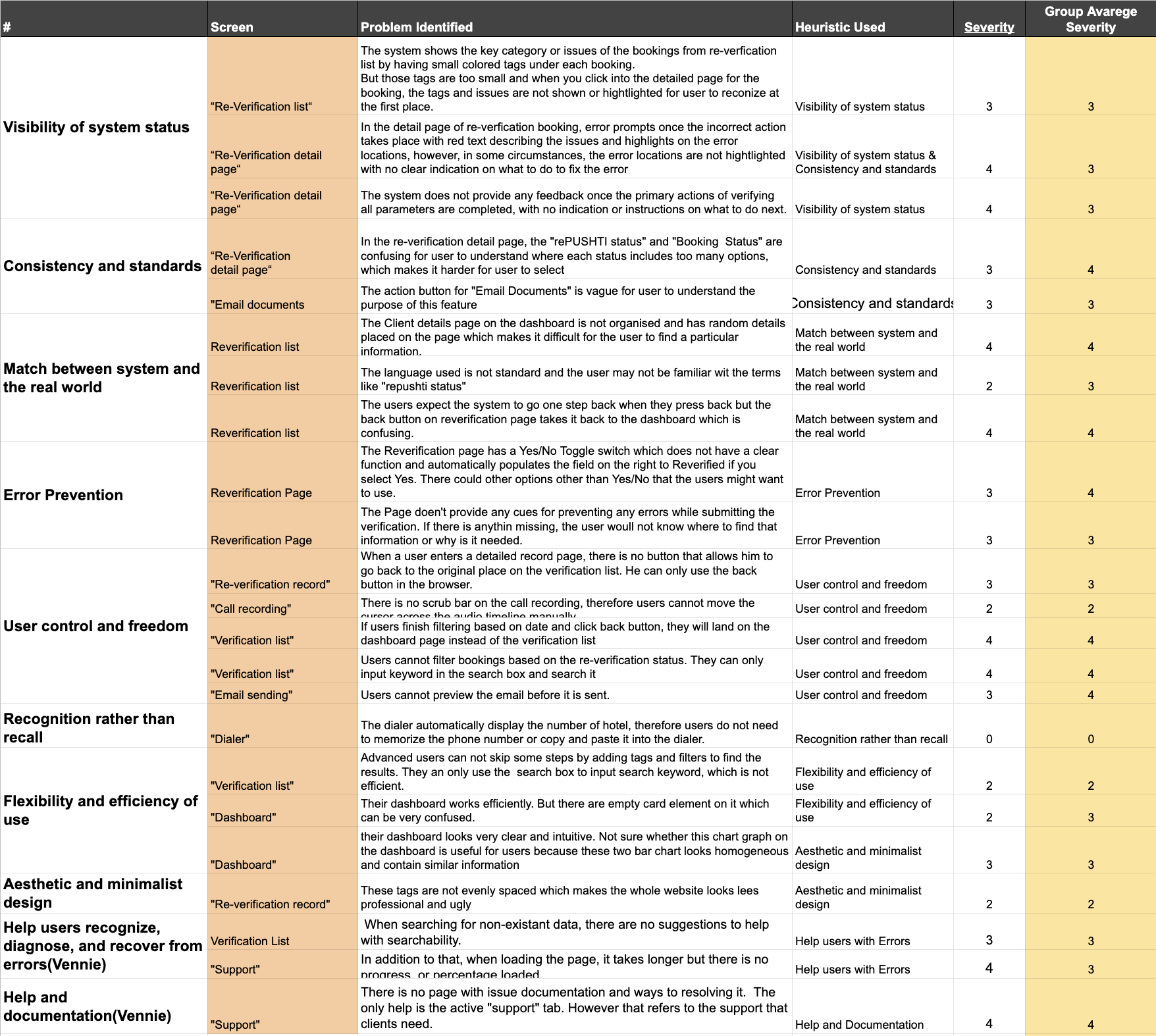The width and height of the screenshot is (1156, 1036).
Task: Select 'Help users recognize, diagnose' group cell
Action: coord(104,946)
